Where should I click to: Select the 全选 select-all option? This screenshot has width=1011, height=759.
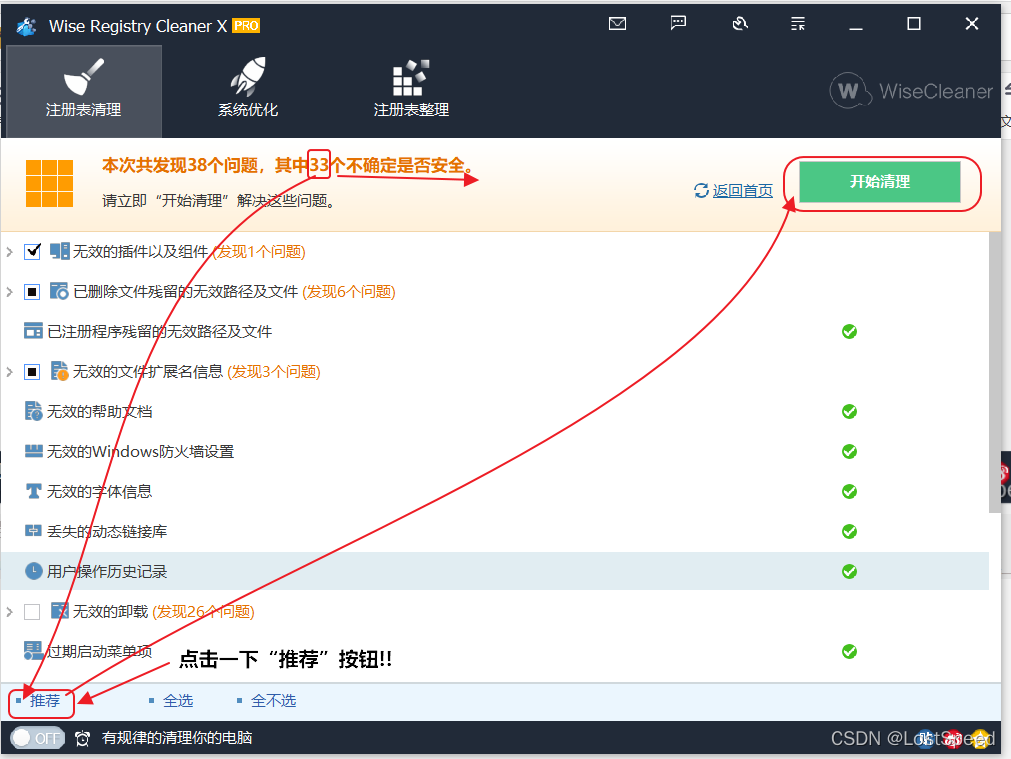[x=178, y=700]
